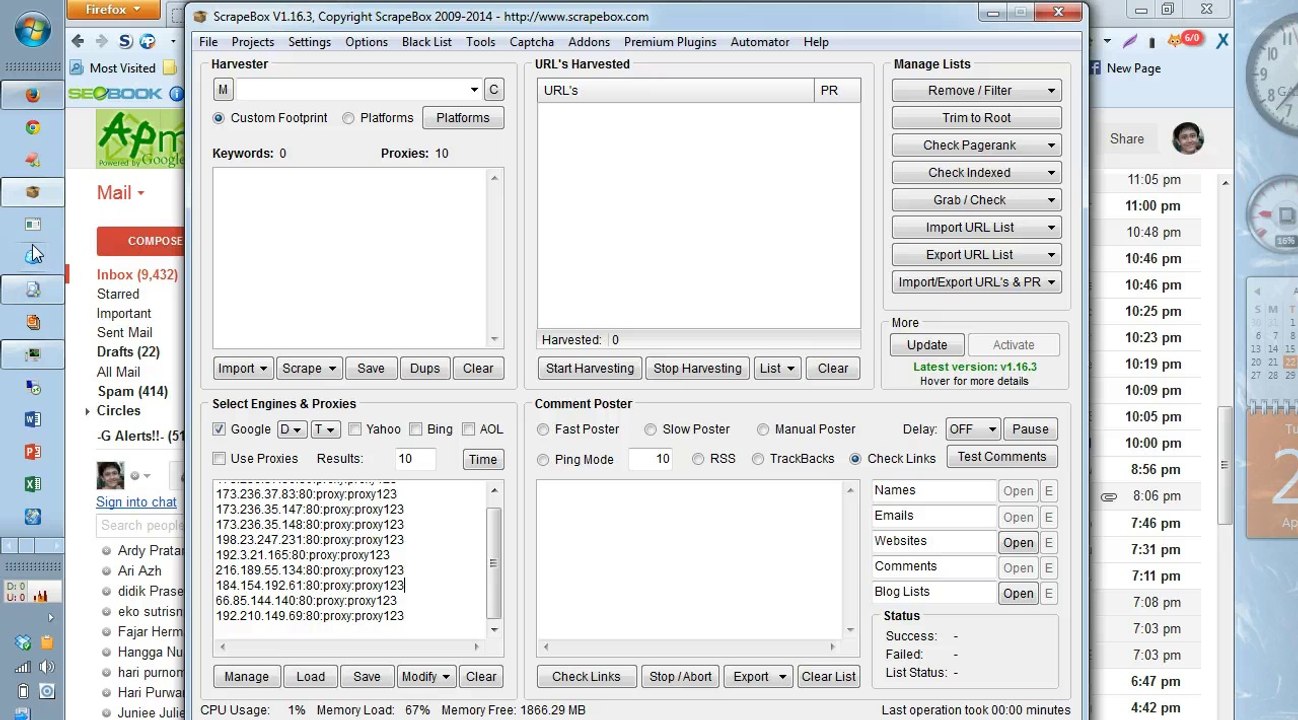Click the Trim to Root button

point(976,118)
